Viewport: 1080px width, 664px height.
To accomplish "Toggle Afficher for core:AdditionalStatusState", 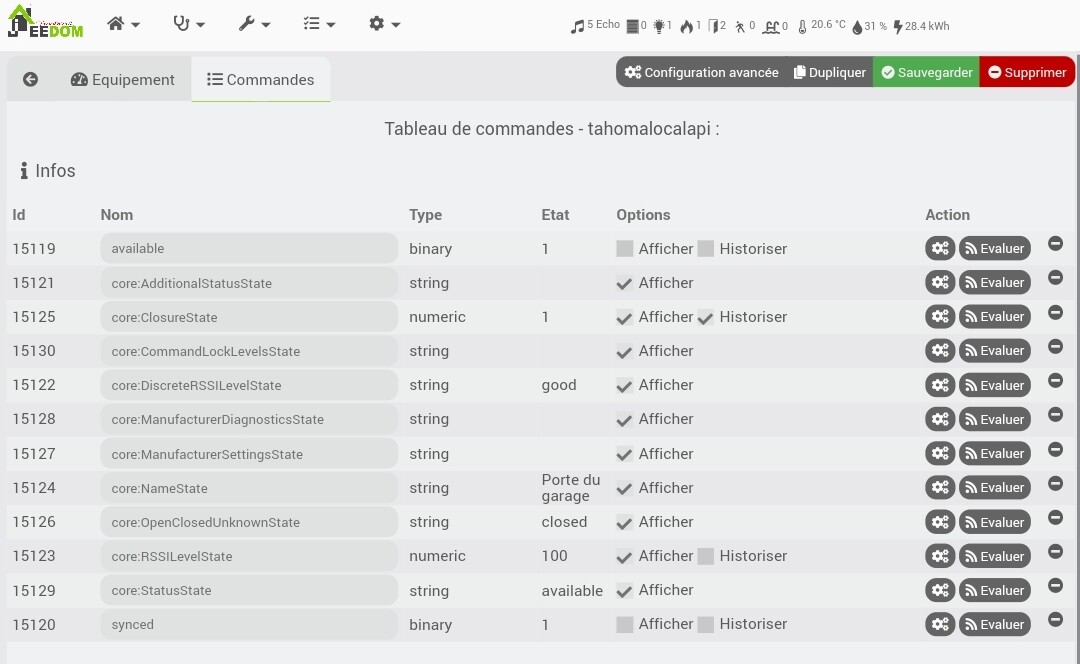I will point(625,283).
